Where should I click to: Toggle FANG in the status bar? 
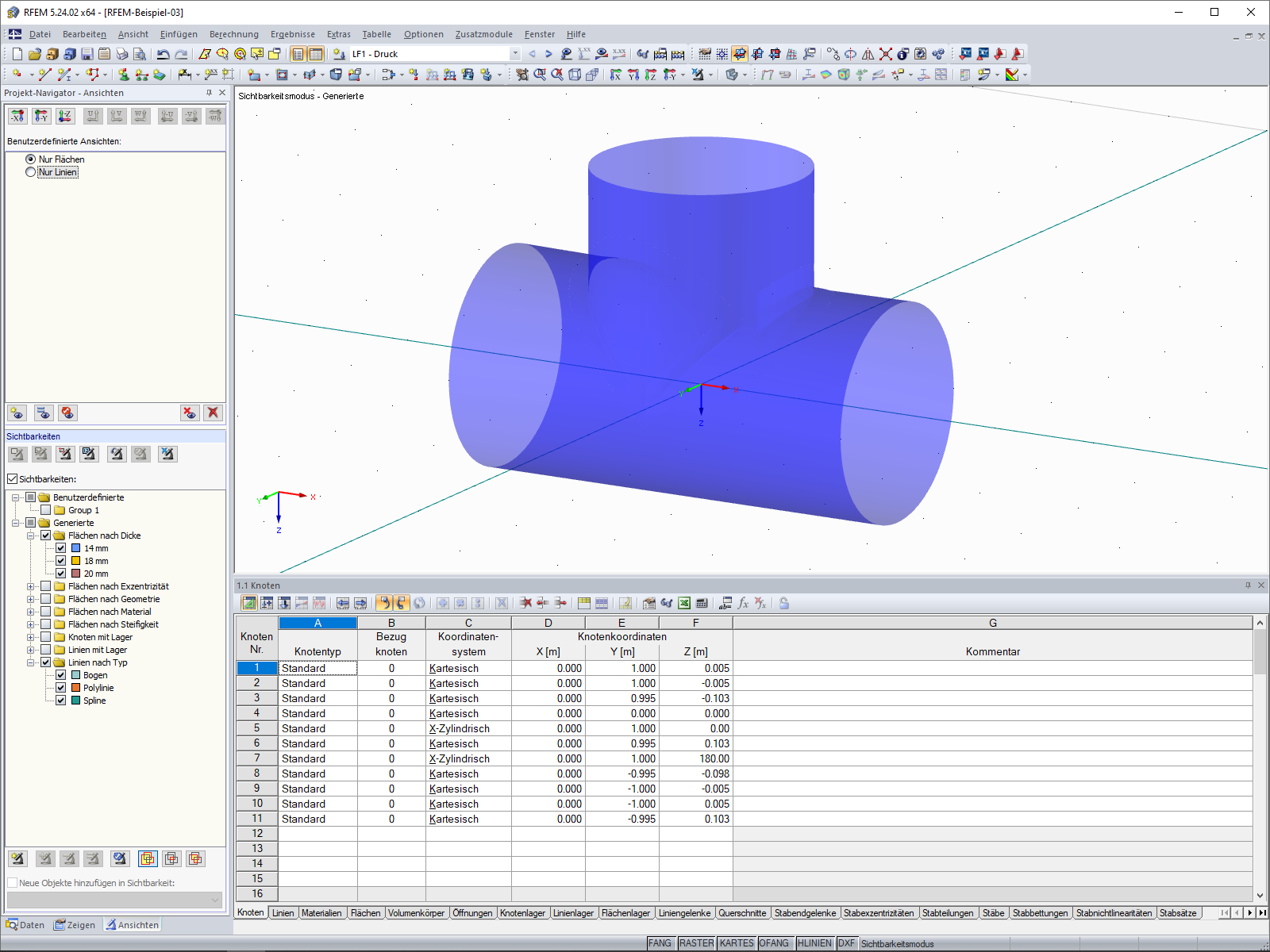coord(660,943)
